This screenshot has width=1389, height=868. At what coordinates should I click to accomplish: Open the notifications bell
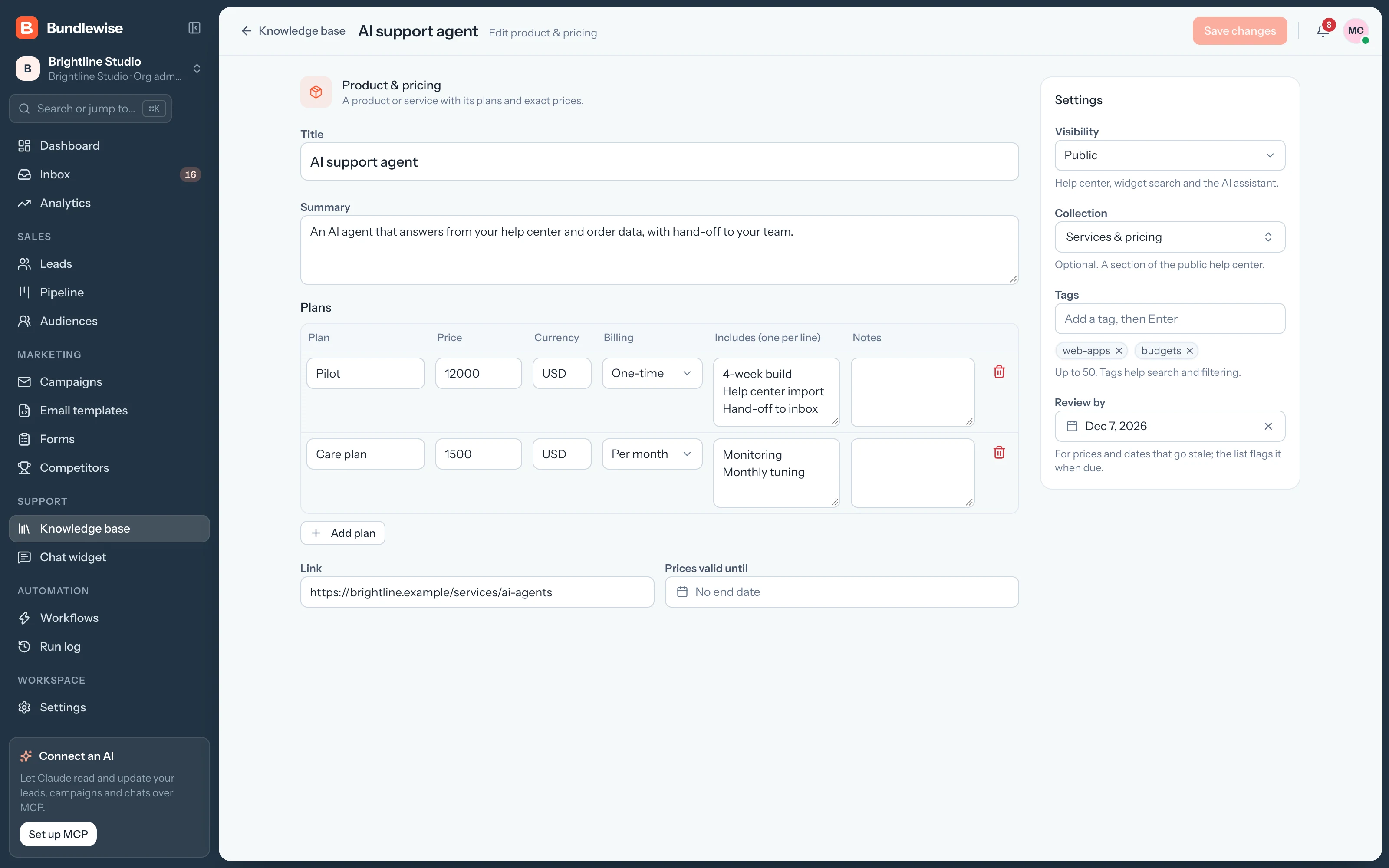[x=1323, y=31]
